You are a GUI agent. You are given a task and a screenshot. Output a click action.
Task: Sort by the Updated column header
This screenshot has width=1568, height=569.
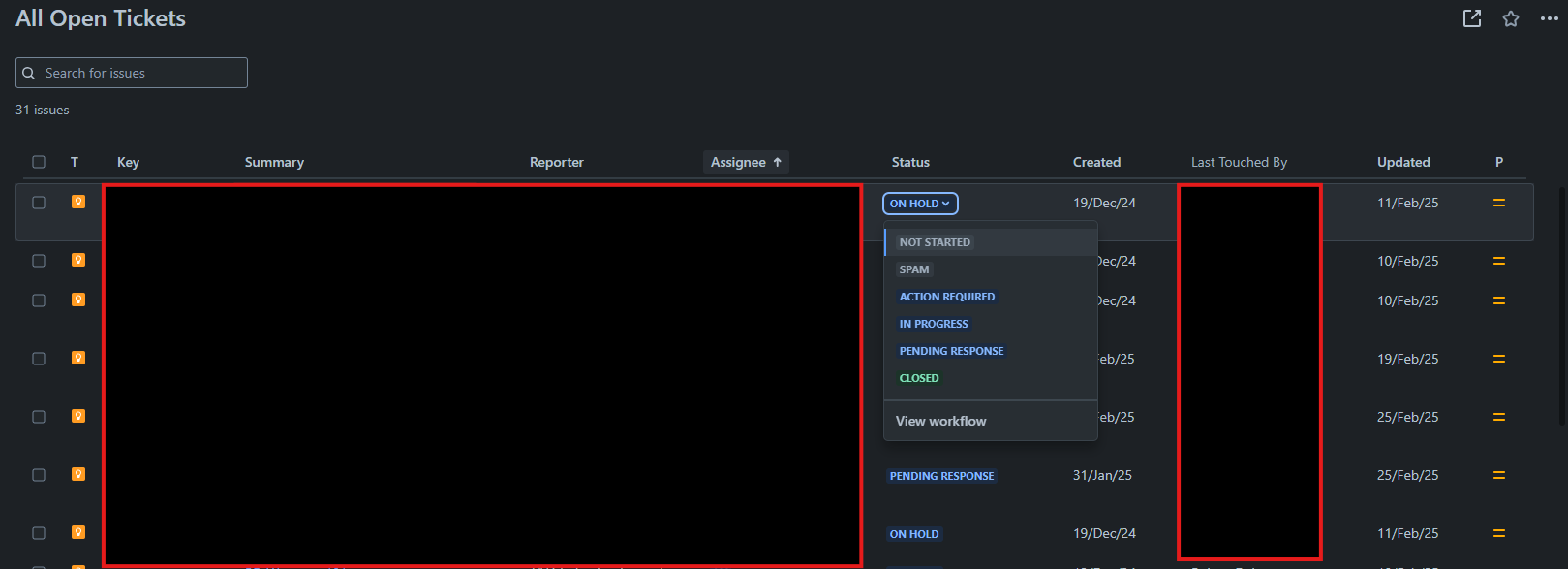(1403, 162)
